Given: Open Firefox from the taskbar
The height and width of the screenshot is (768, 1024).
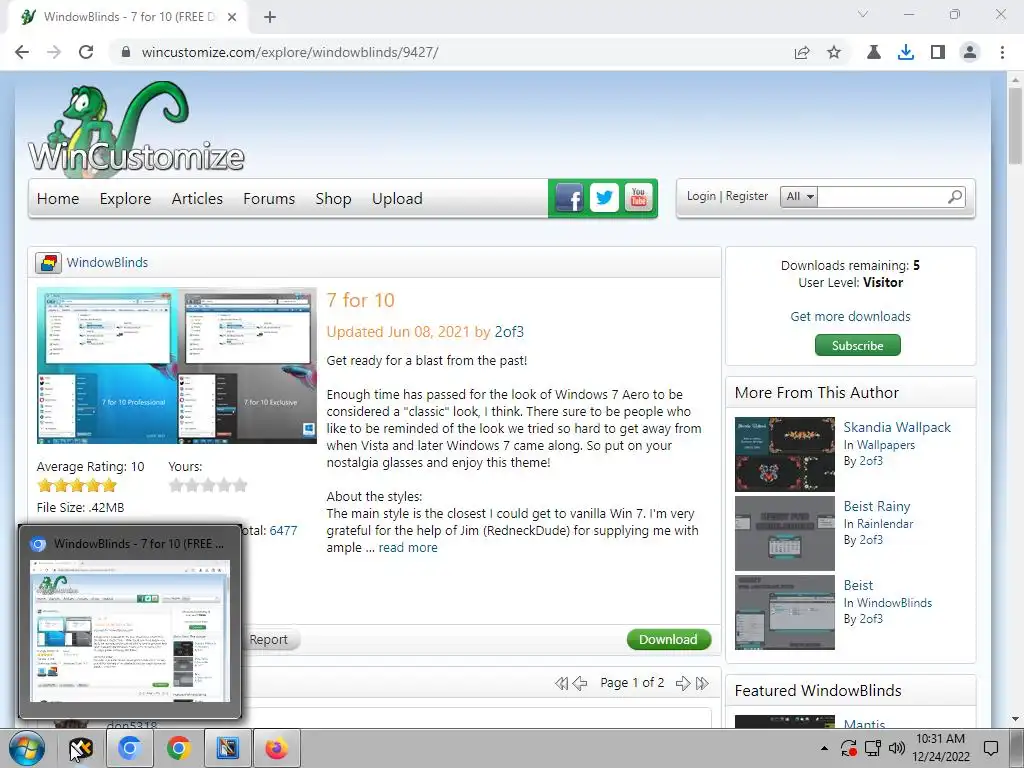Looking at the screenshot, I should (x=276, y=748).
